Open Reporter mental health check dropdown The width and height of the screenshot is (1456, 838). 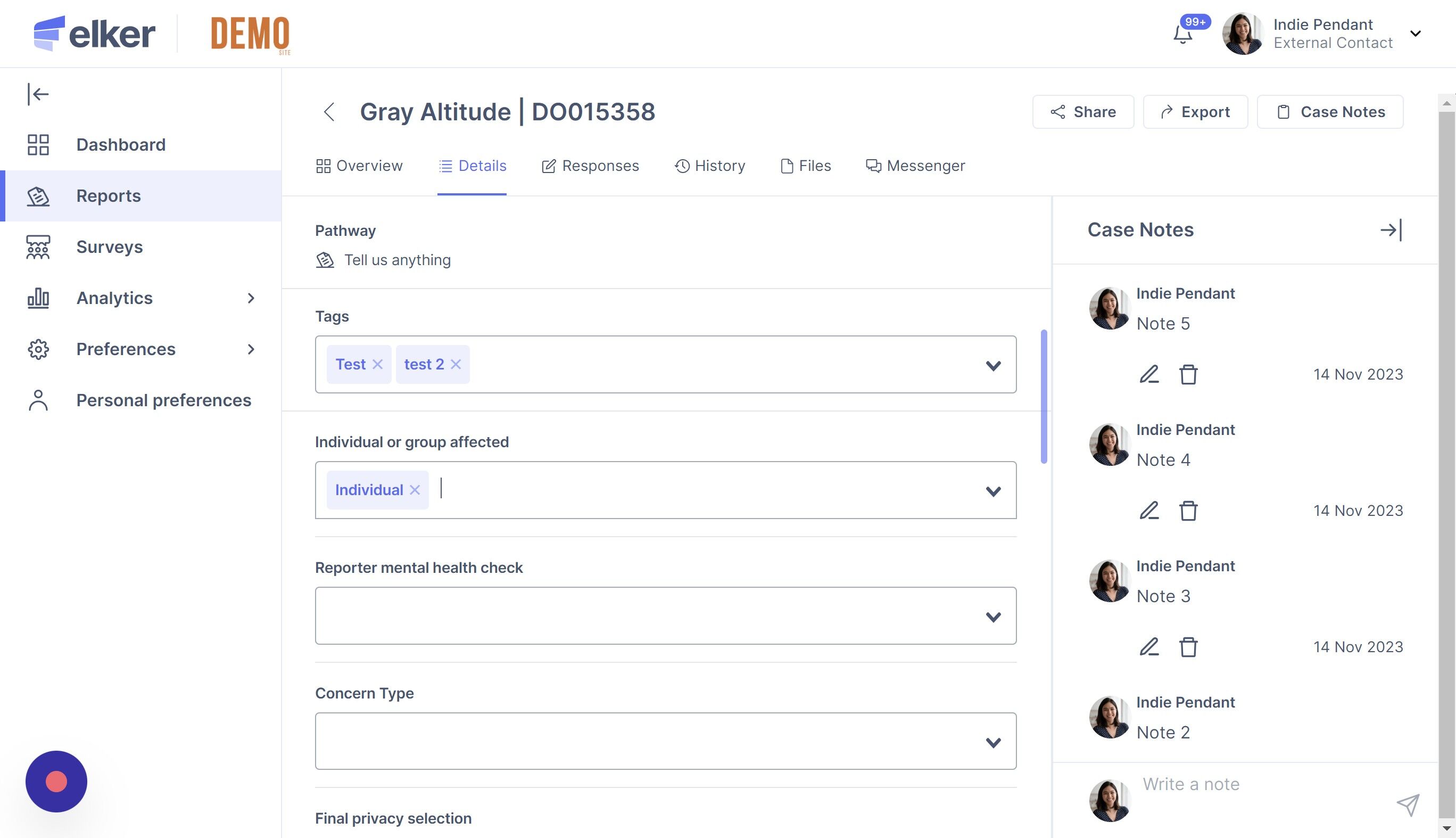(993, 617)
